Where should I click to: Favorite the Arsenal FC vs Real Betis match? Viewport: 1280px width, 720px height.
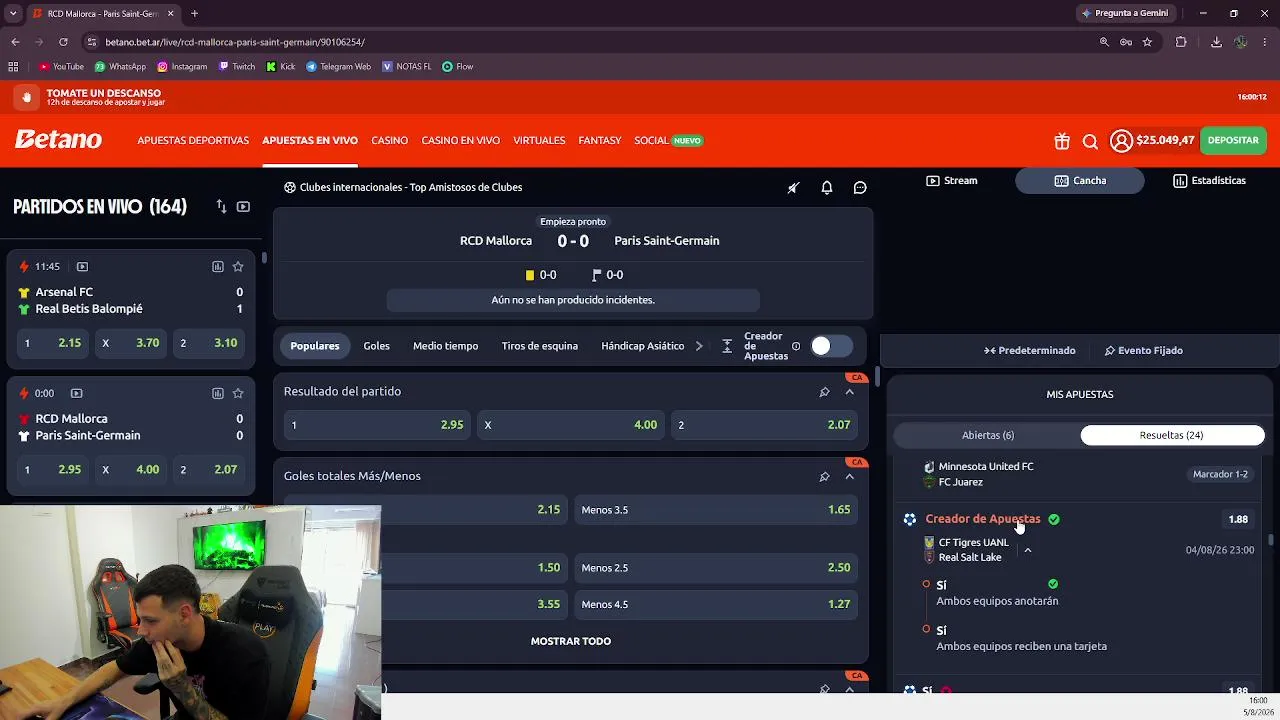coord(238,267)
